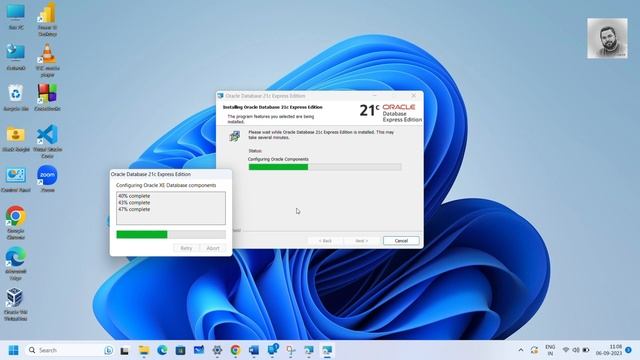This screenshot has width=640, height=360.
Task: Click the Abort button in configuration dialog
Action: coord(213,248)
